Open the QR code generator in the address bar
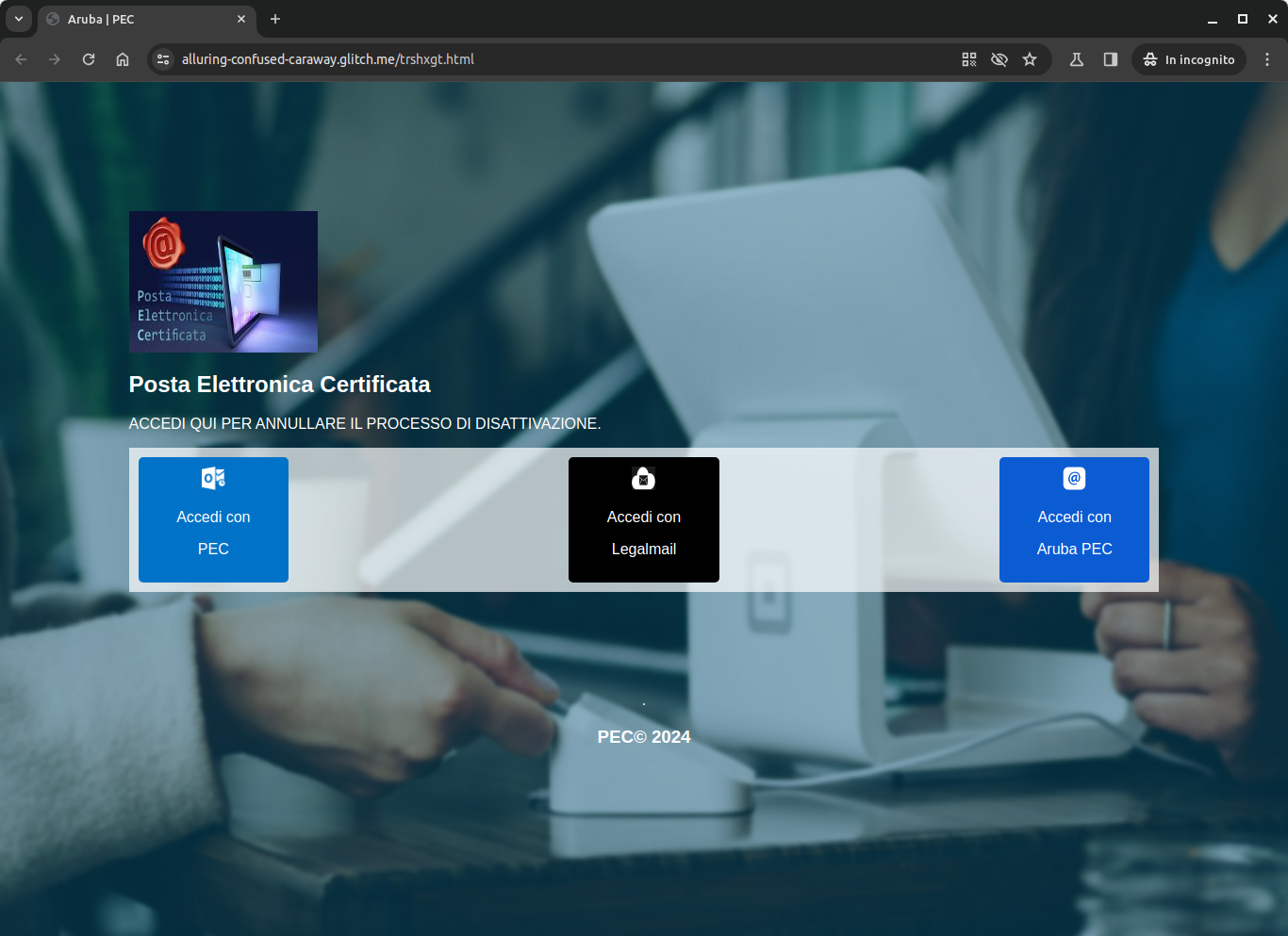Screen dimensions: 1288x936 968,58
